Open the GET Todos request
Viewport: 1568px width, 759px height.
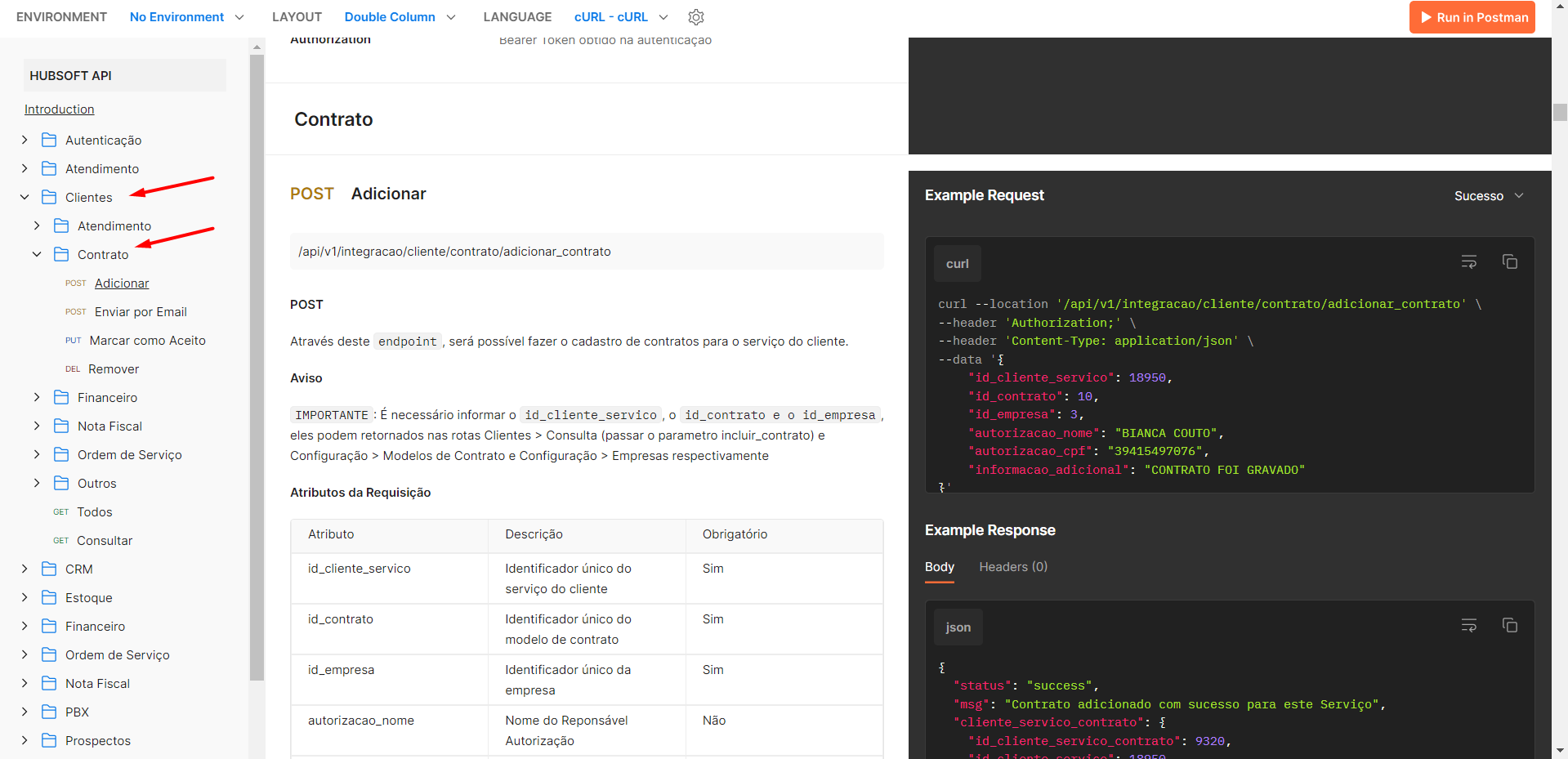click(x=95, y=512)
